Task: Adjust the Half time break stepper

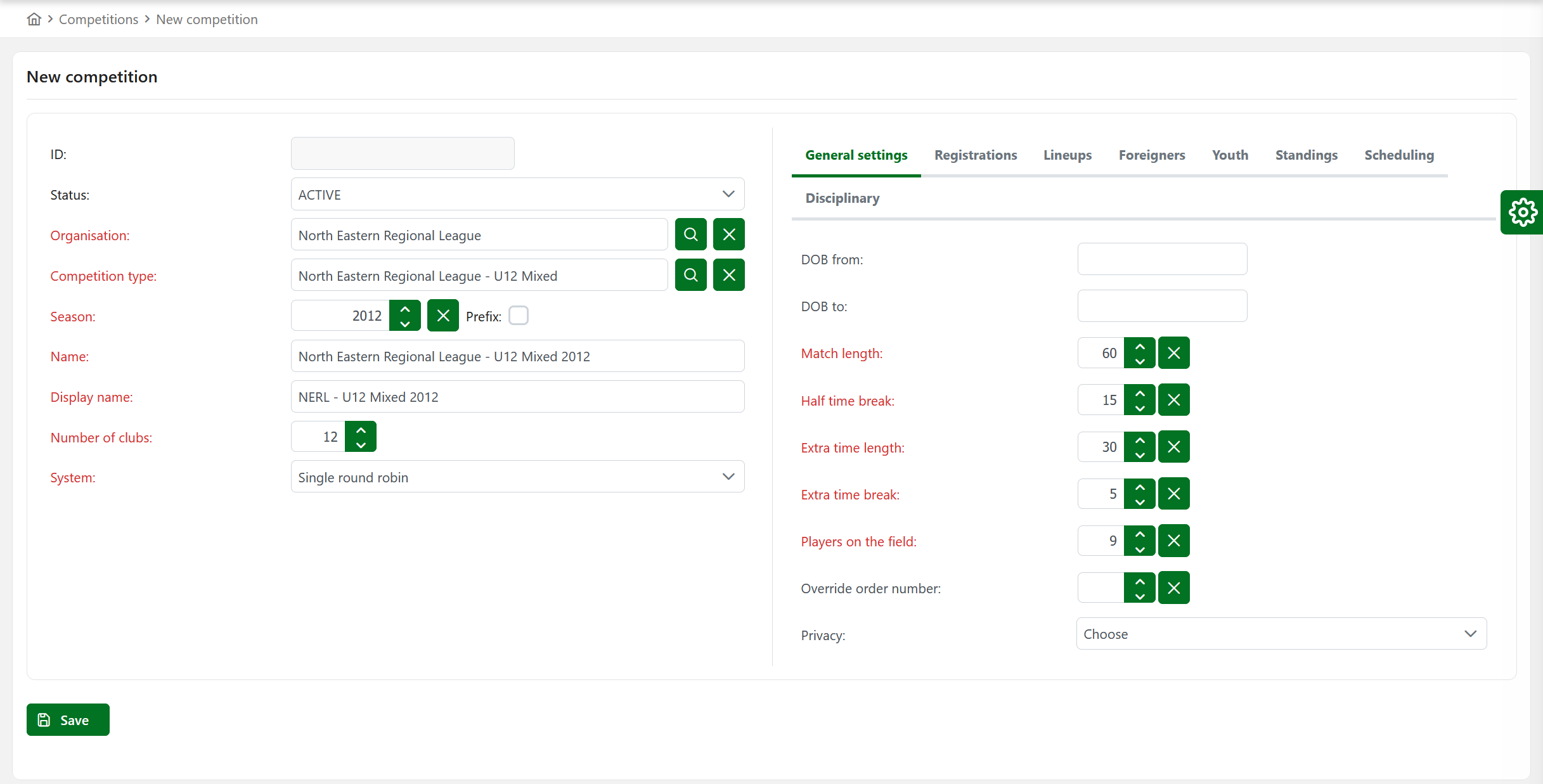Action: (x=1139, y=400)
